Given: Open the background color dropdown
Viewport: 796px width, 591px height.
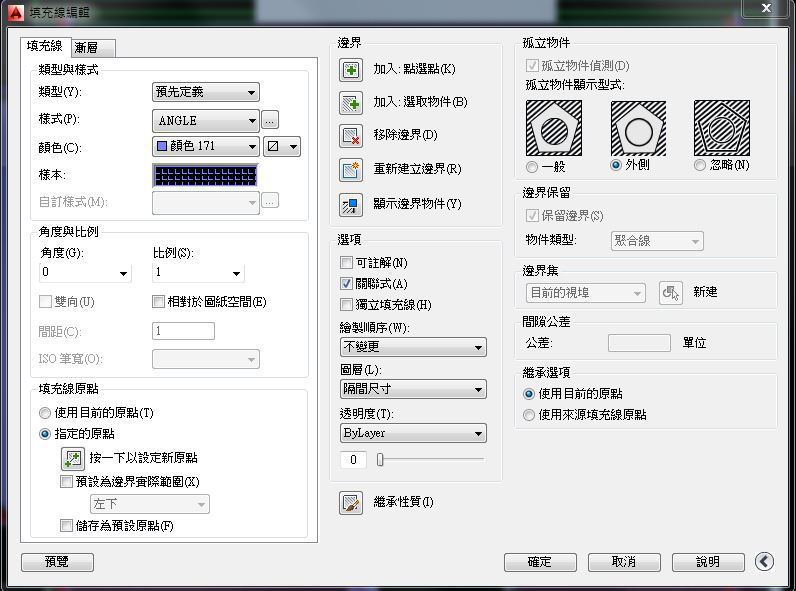Looking at the screenshot, I should 282,146.
